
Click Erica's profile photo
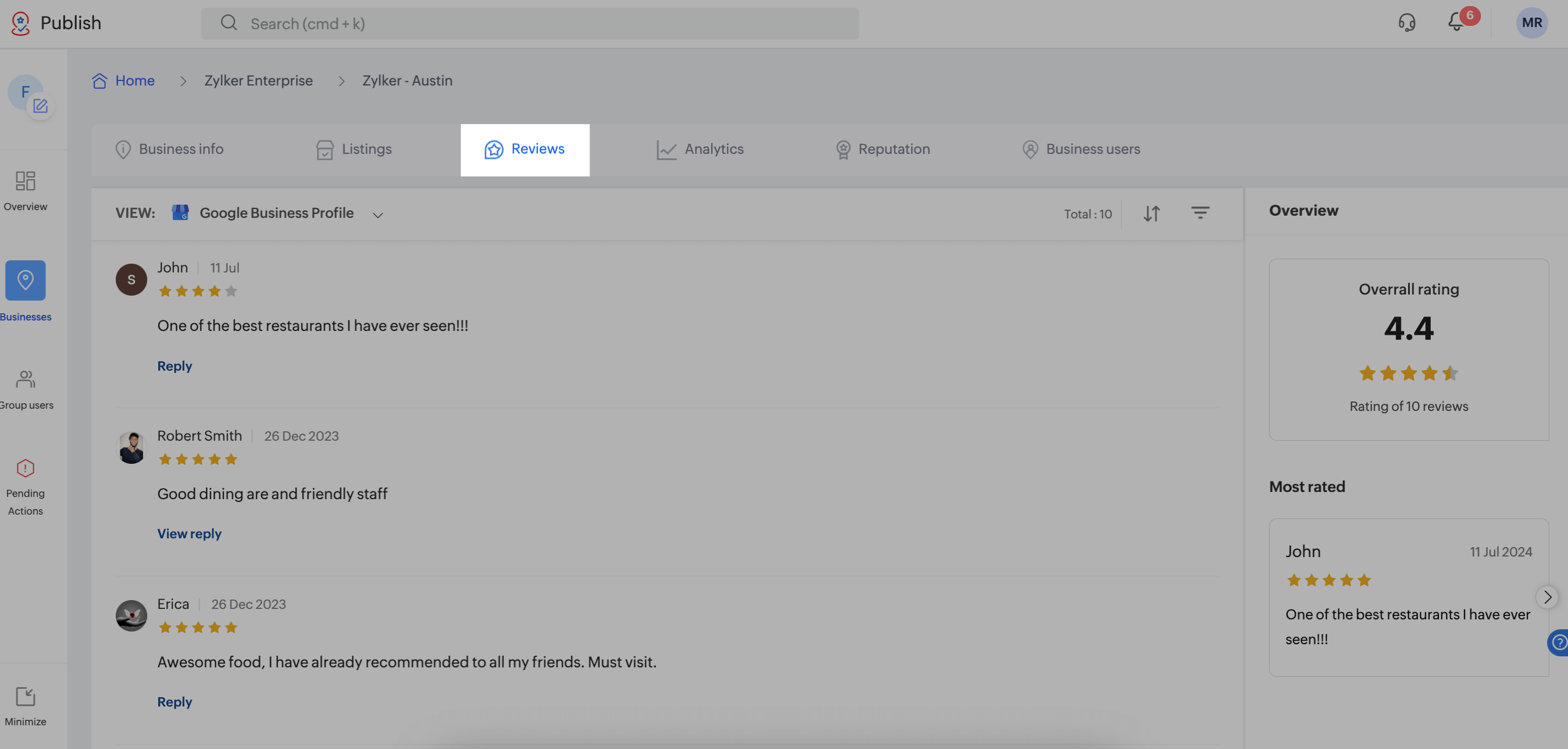pyautogui.click(x=131, y=616)
